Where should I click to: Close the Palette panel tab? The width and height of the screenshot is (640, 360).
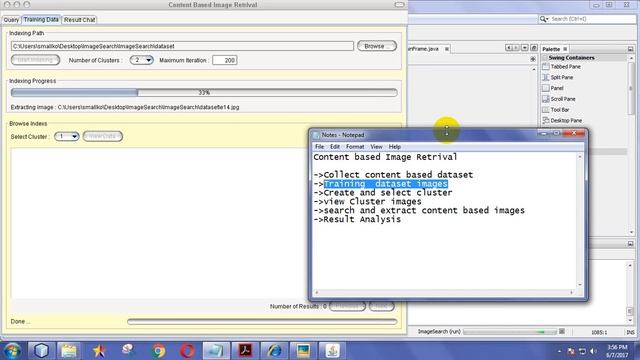click(565, 49)
